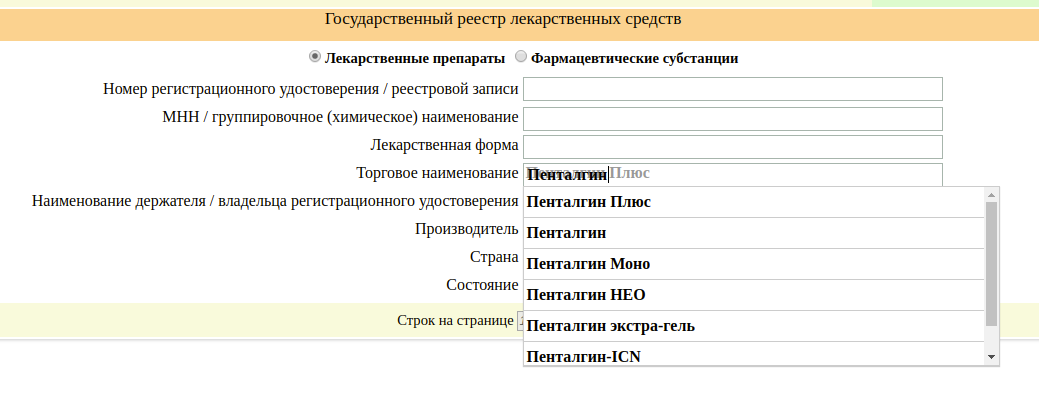The image size is (1039, 415).
Task: Click the Лекарственная форма label
Action: tap(444, 145)
